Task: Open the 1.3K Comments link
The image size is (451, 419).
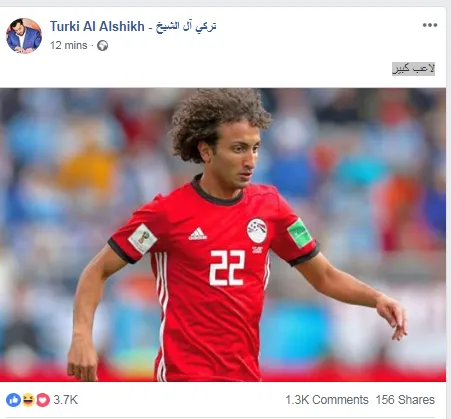Action: (327, 400)
